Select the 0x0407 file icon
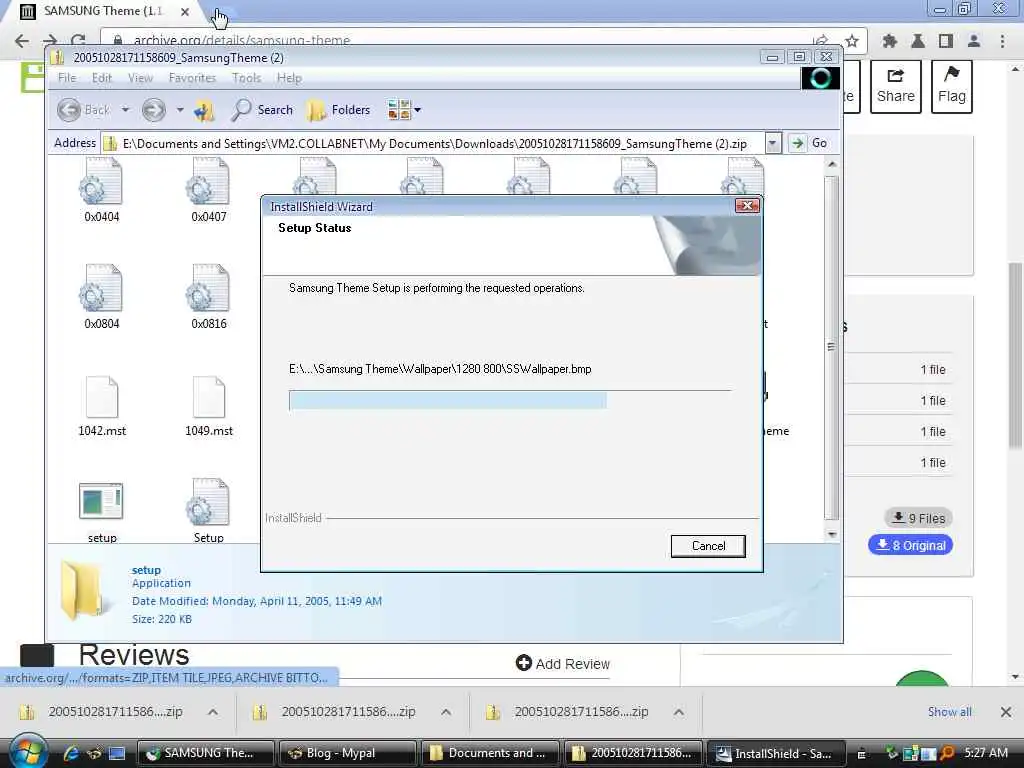Viewport: 1024px width, 768px height. (x=209, y=190)
